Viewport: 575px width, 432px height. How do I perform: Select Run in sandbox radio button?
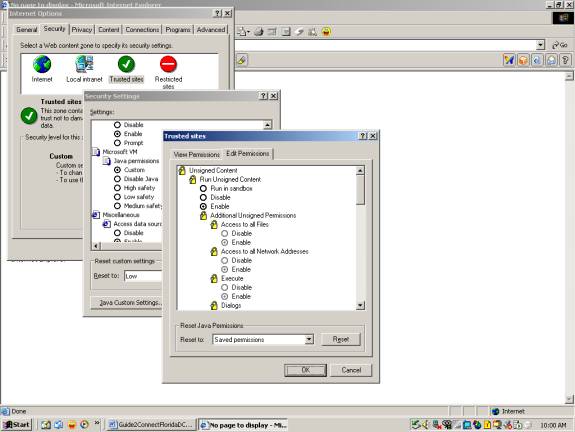pos(203,188)
